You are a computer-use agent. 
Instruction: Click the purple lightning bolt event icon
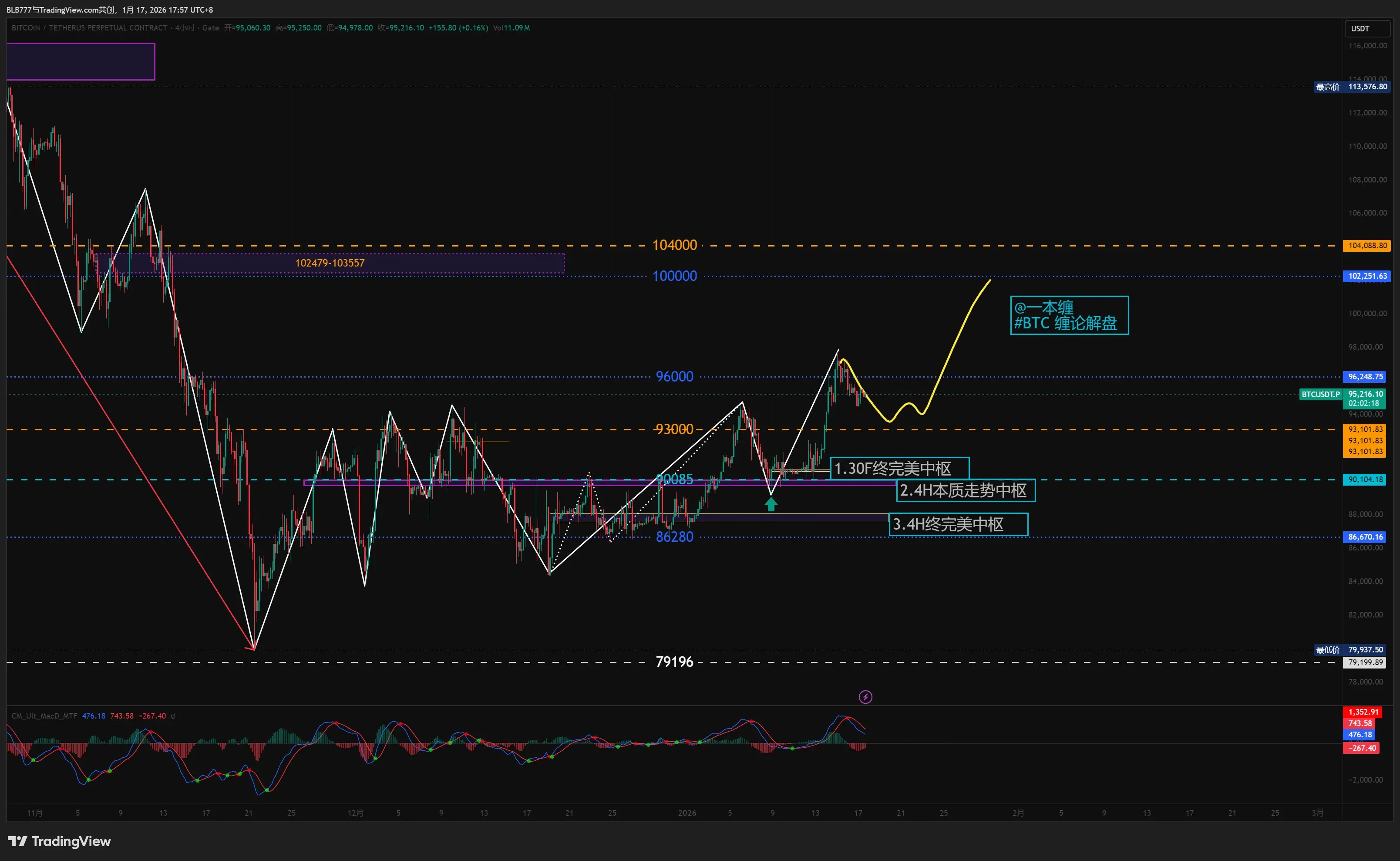click(865, 697)
